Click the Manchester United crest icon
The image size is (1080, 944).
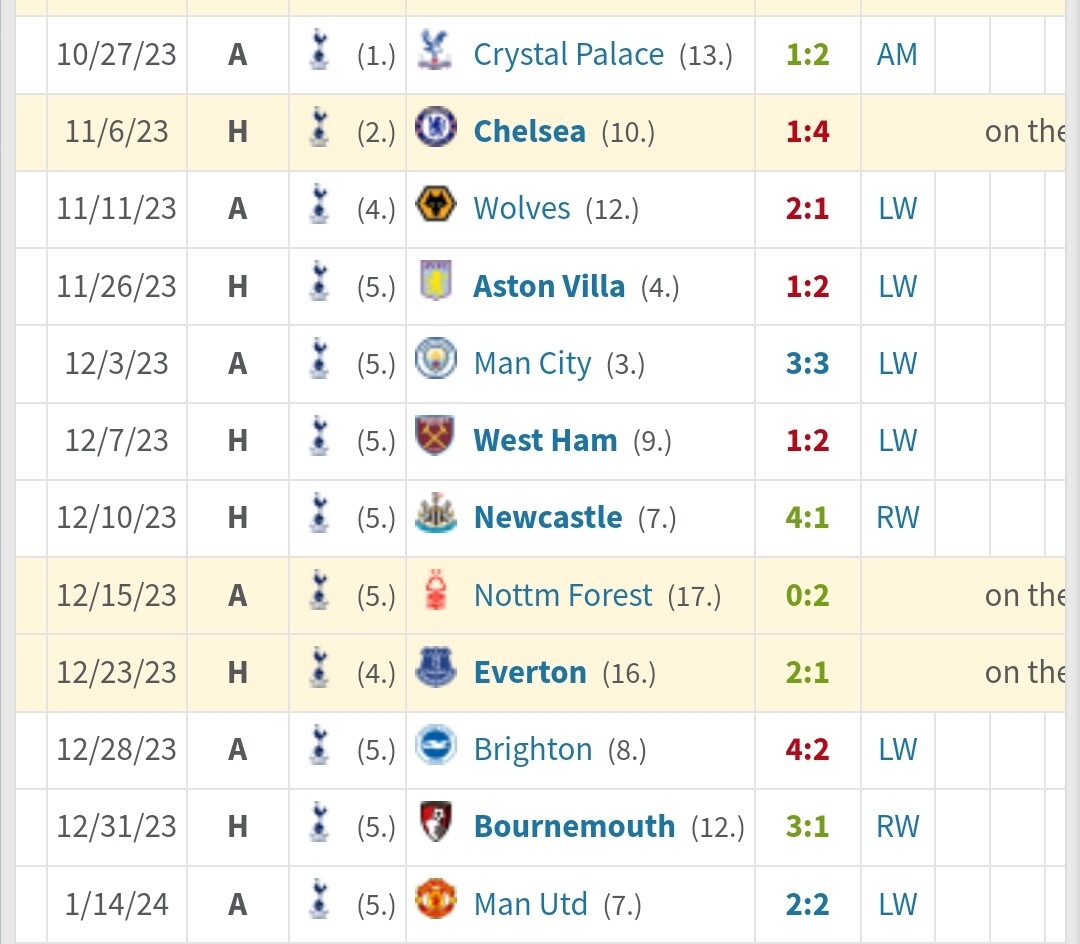(x=435, y=899)
